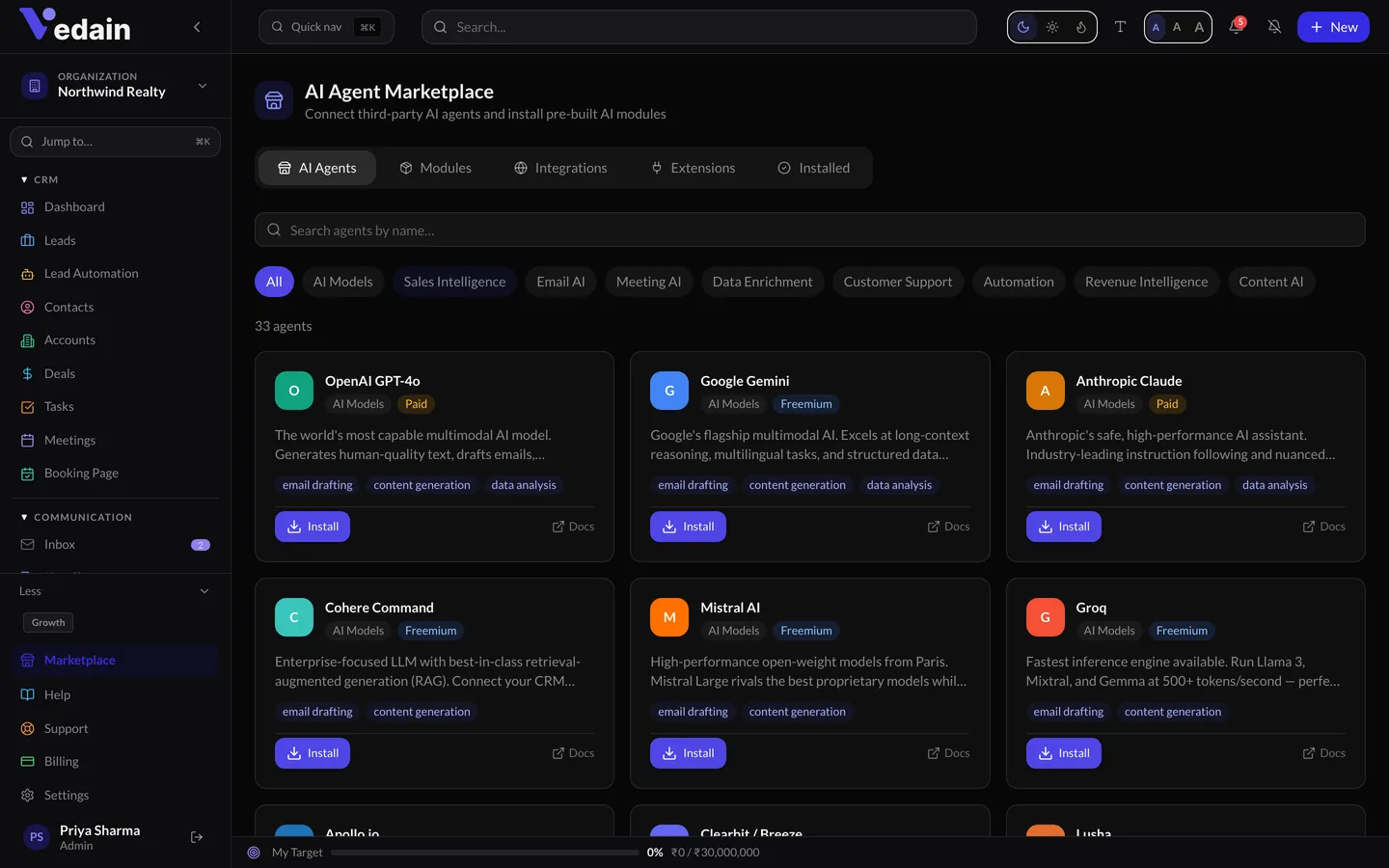Expand the Northwind Realty organization dropdown
The width and height of the screenshot is (1389, 868).
[x=116, y=85]
